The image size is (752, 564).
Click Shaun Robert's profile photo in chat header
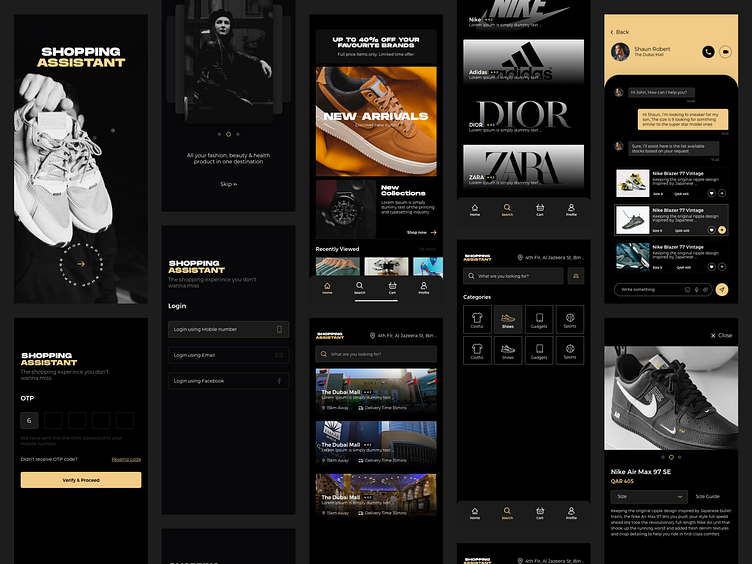(620, 52)
